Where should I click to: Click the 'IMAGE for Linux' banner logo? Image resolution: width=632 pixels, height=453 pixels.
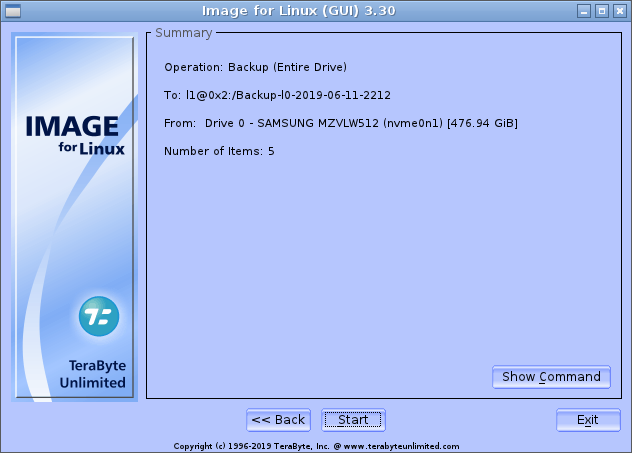(x=75, y=135)
